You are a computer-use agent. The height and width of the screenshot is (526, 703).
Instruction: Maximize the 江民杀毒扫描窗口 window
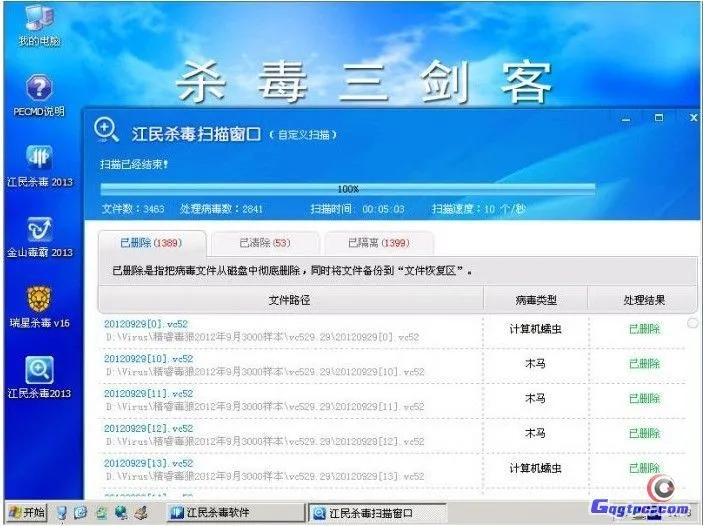tap(659, 118)
